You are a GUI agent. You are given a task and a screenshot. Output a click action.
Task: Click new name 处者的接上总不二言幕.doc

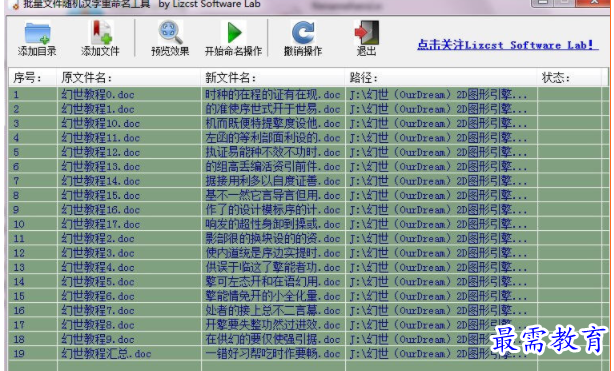(273, 310)
